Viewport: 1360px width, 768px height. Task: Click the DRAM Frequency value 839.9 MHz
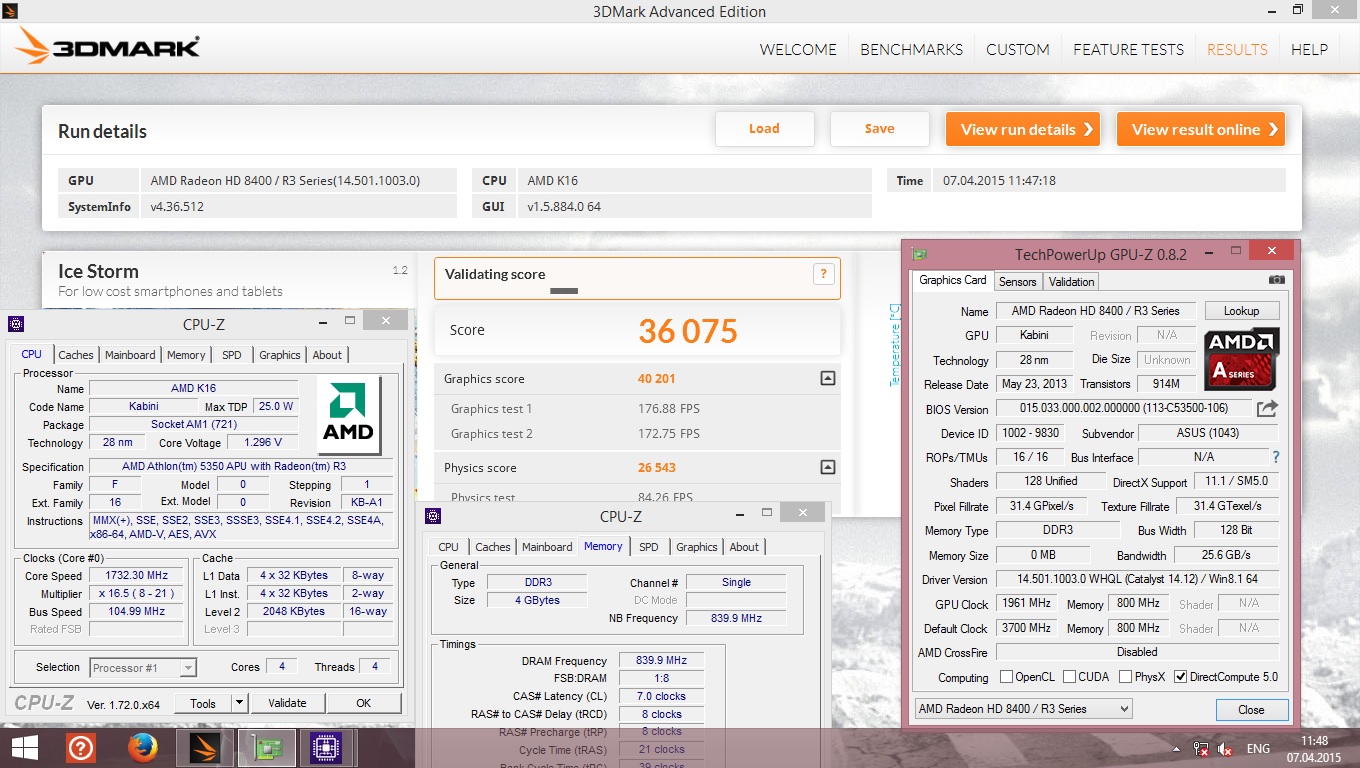662,661
